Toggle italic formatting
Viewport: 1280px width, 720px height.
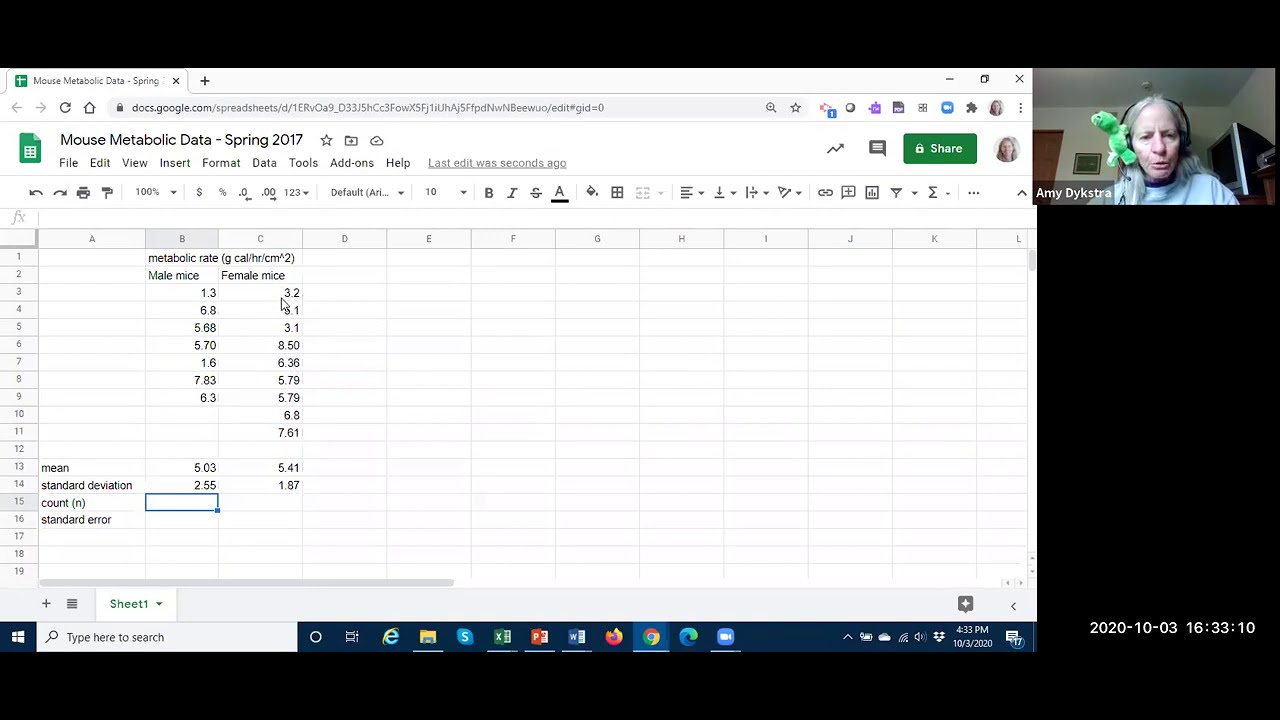[x=512, y=192]
